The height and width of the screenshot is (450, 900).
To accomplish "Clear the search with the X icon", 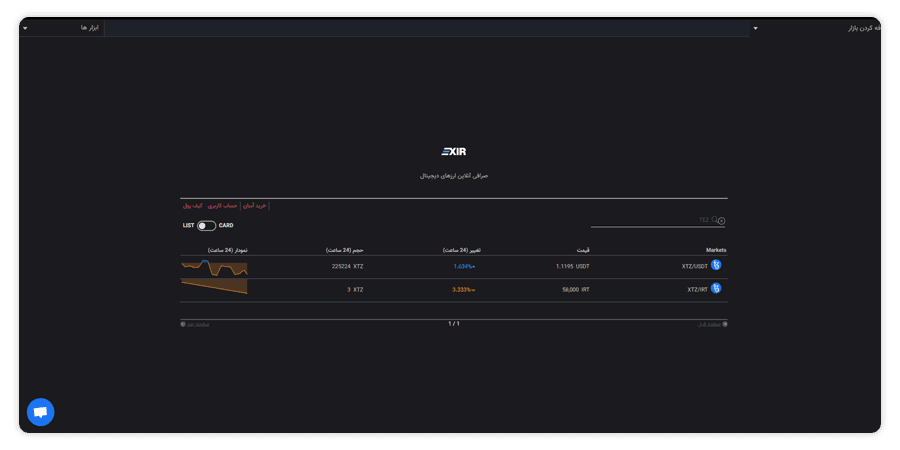I will (721, 220).
